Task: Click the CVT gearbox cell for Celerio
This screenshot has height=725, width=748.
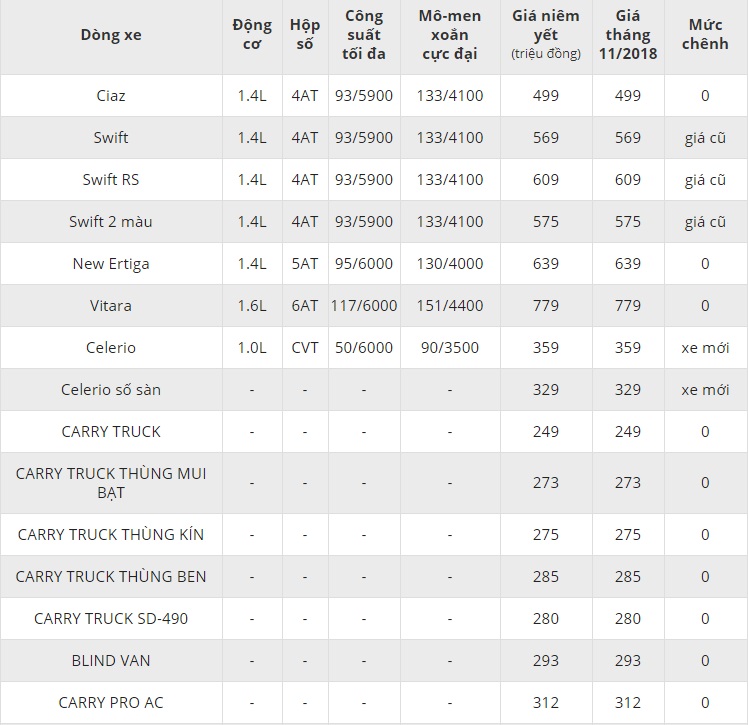Action: coord(304,348)
